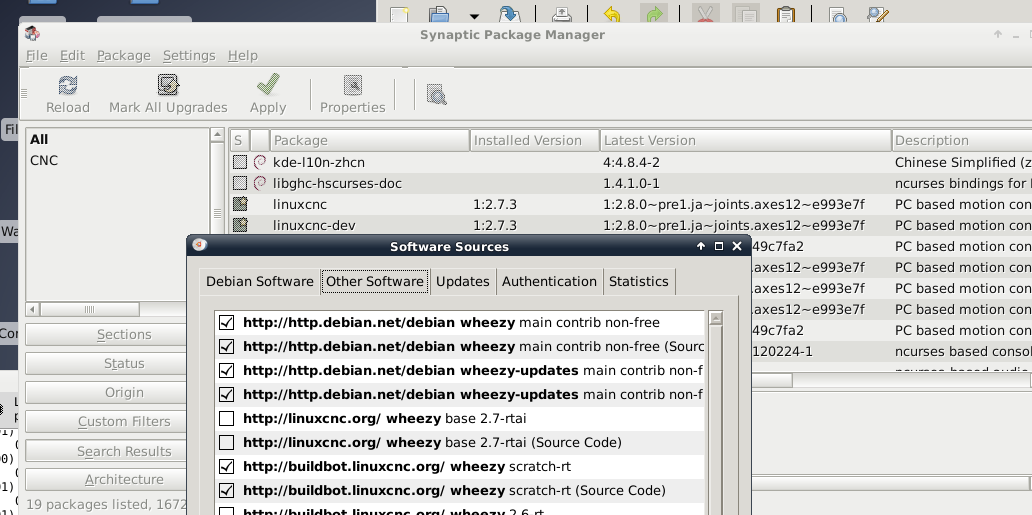Roll up the Software Sources dialog
The image size is (1032, 515).
click(x=701, y=246)
